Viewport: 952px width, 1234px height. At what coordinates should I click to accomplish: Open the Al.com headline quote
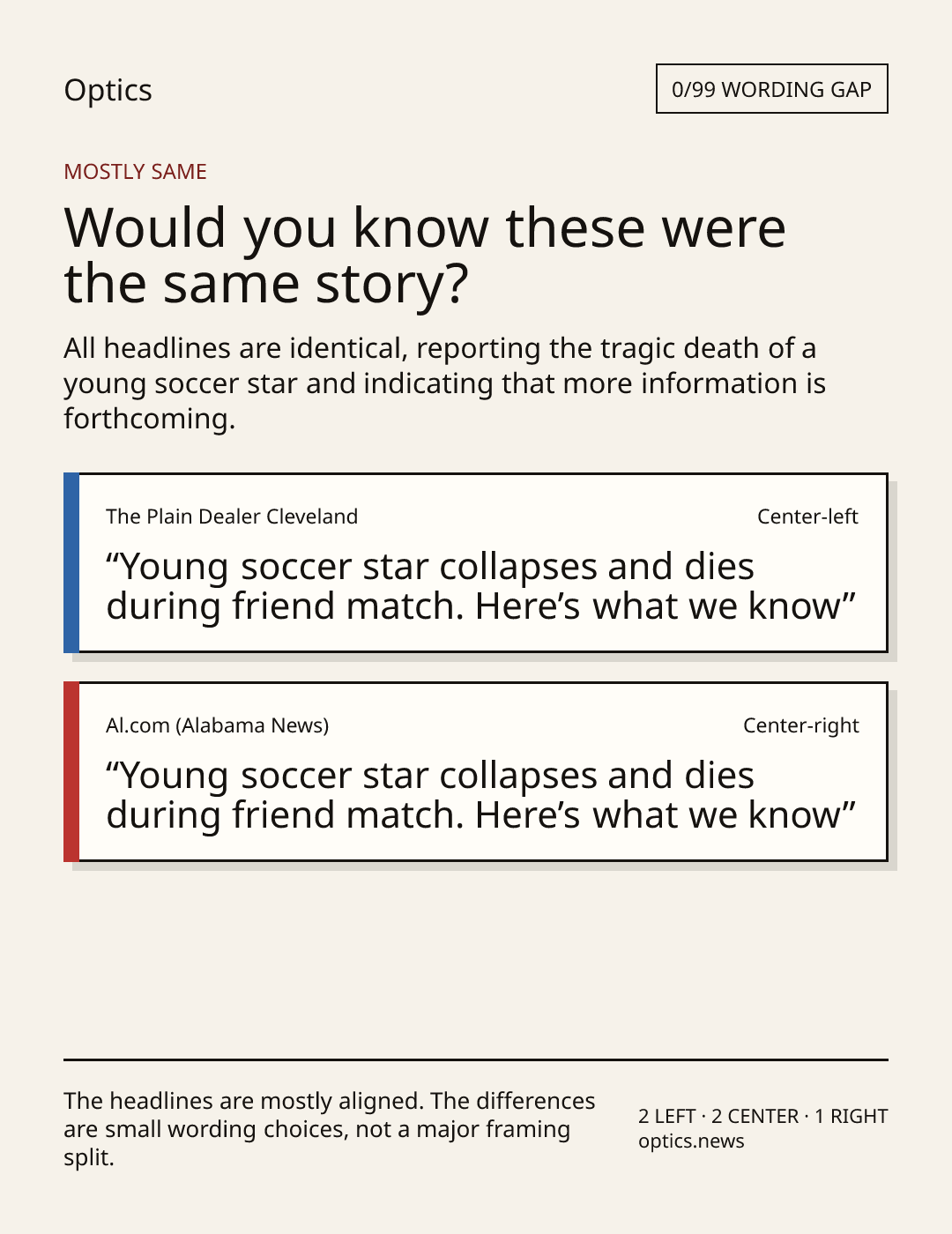point(481,795)
